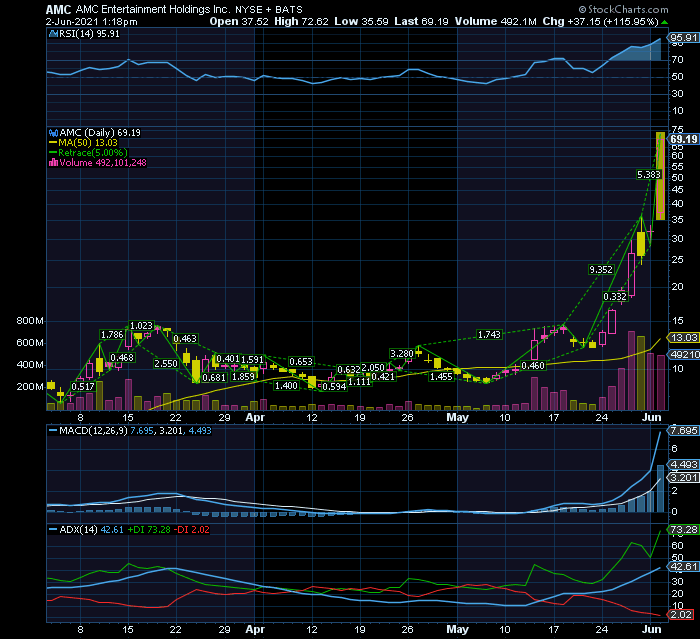700x639 pixels.
Task: Click the "AMC Entertainment Holdings Inc." company name
Action: [x=153, y=9]
